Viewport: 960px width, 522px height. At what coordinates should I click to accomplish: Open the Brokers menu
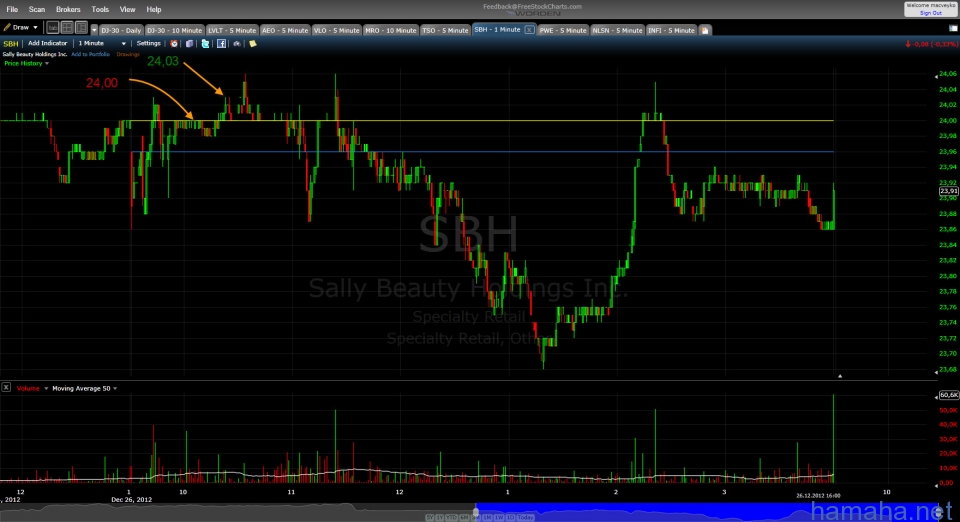pos(68,9)
